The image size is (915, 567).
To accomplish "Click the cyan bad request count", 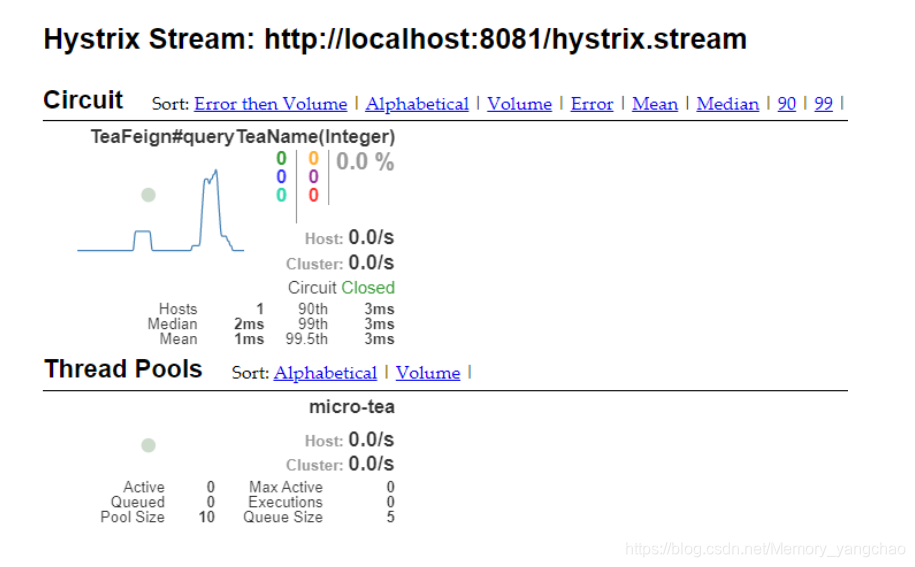I will coord(281,195).
